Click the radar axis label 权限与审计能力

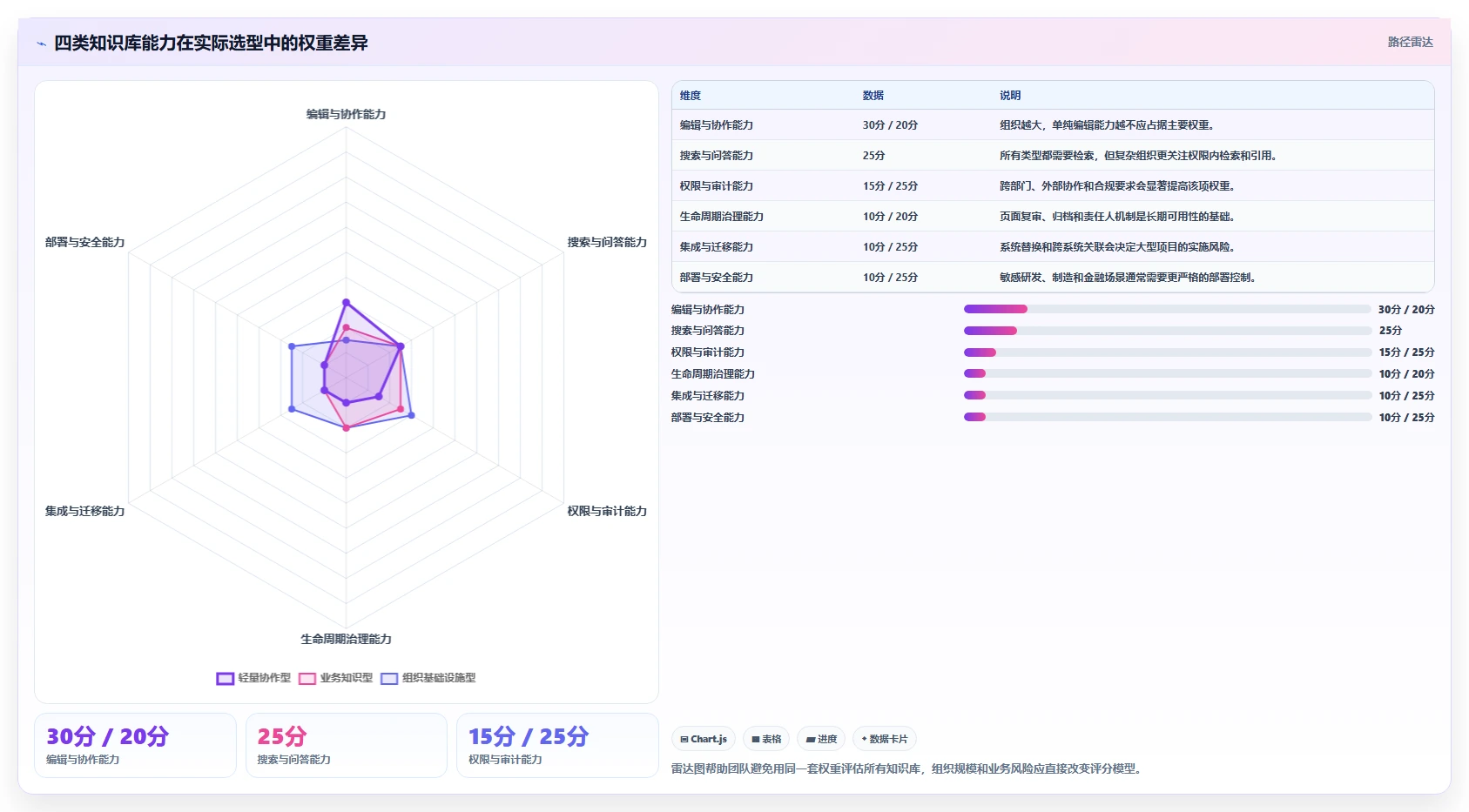pyautogui.click(x=607, y=511)
